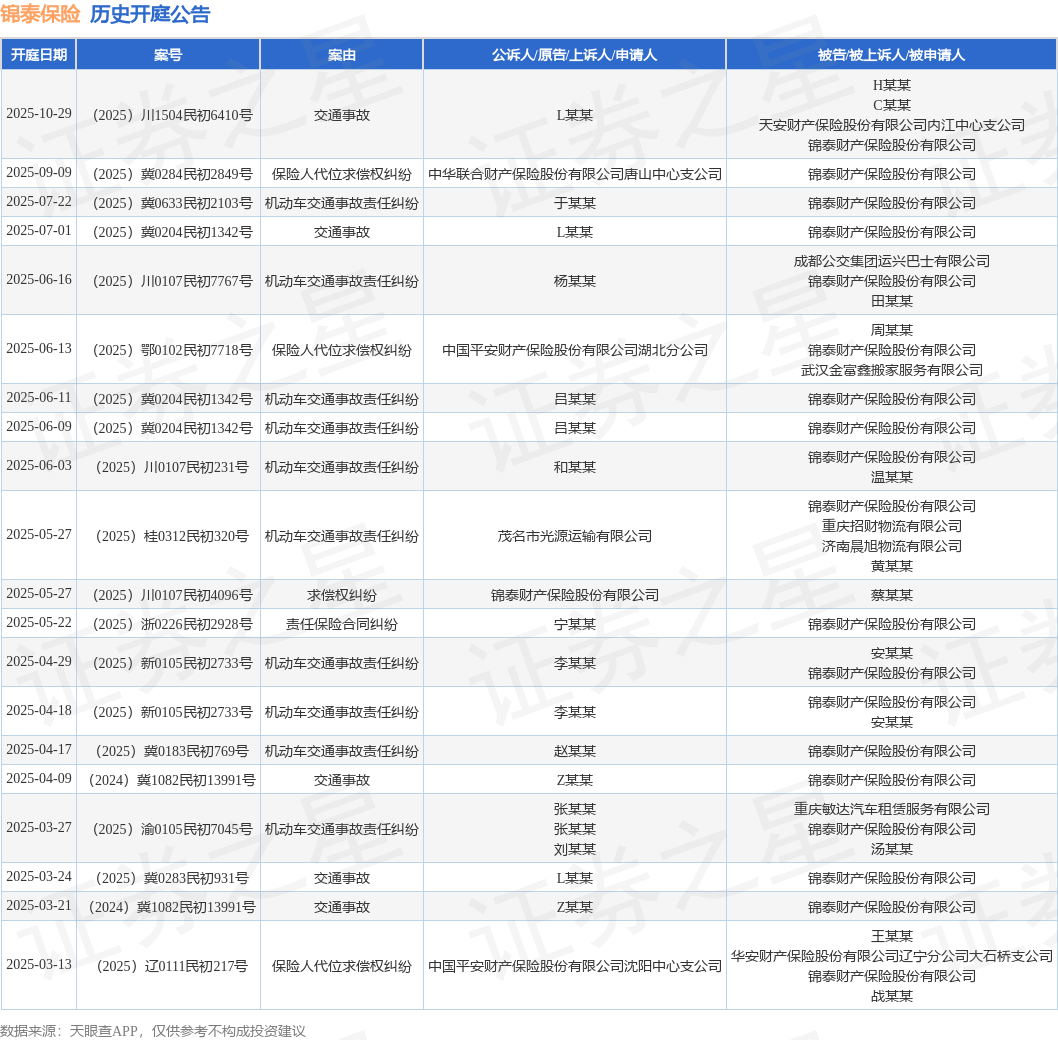Click plaintiff 茂名市光源运输有限公司

pos(575,536)
